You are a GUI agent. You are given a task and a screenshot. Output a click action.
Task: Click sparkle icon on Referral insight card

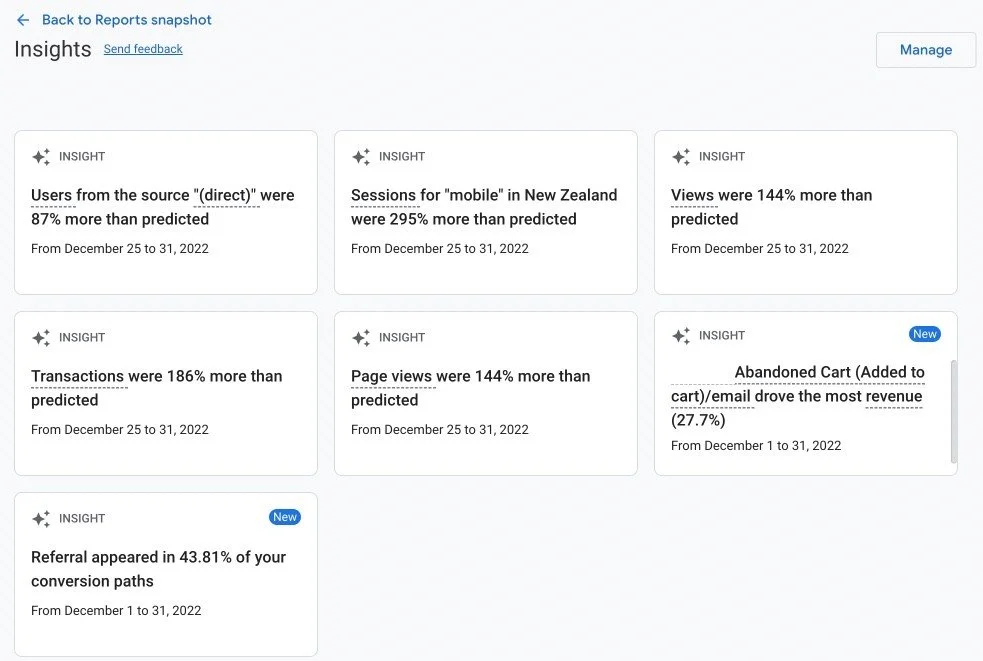coord(41,519)
